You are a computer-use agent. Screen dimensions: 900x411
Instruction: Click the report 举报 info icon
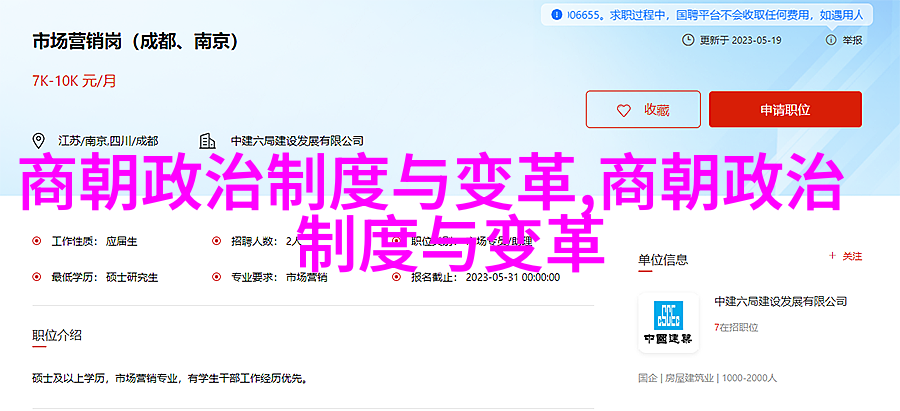(x=831, y=40)
